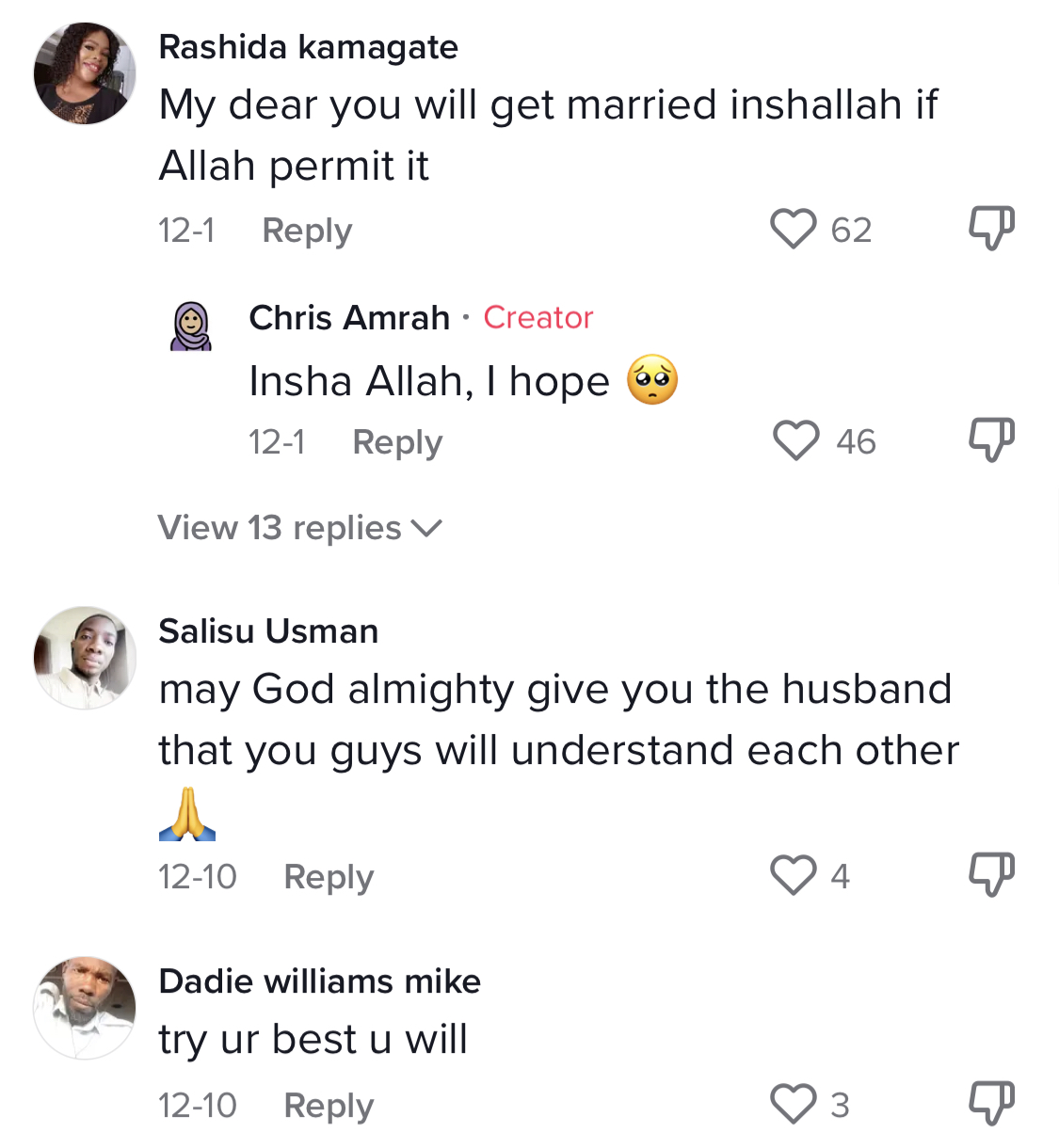The height and width of the screenshot is (1148, 1059).
Task: Reply to Chris Amrah's Insha Allah comment
Action: 397,442
